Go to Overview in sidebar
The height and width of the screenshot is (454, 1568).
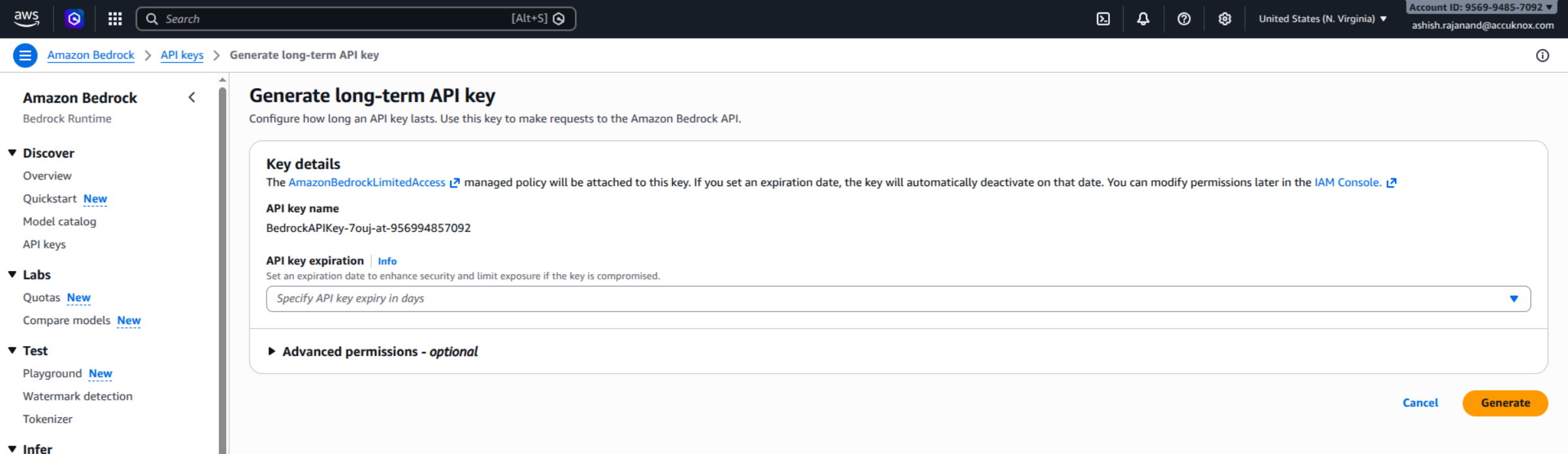tap(47, 176)
